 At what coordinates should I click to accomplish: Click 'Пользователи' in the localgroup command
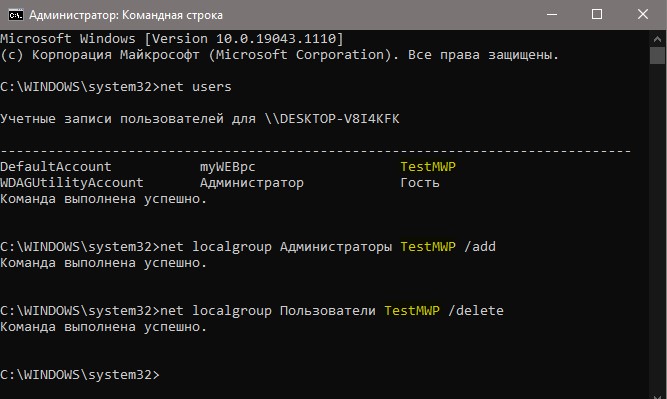[328, 311]
